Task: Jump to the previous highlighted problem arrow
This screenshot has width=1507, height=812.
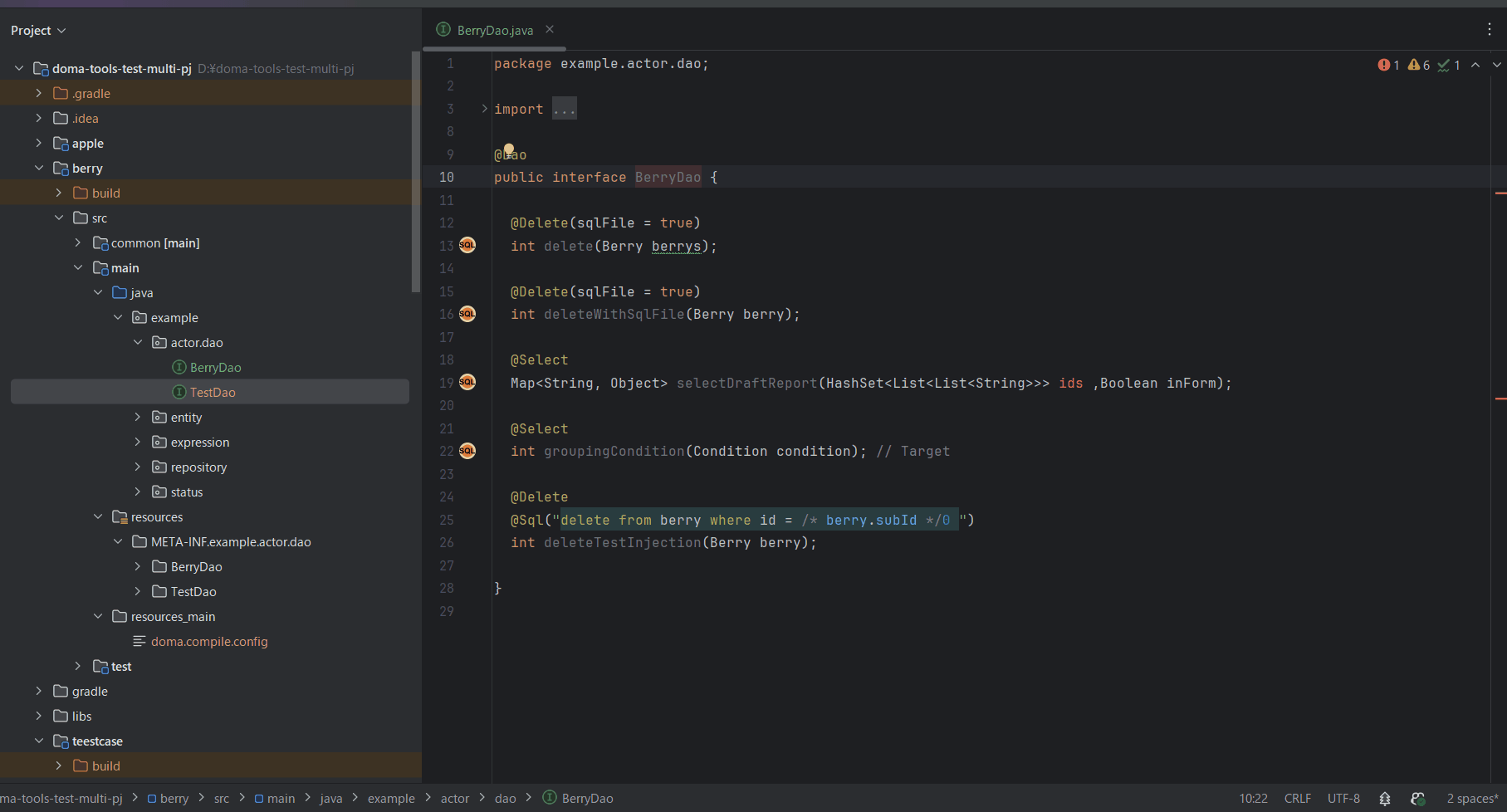Action: click(x=1475, y=65)
